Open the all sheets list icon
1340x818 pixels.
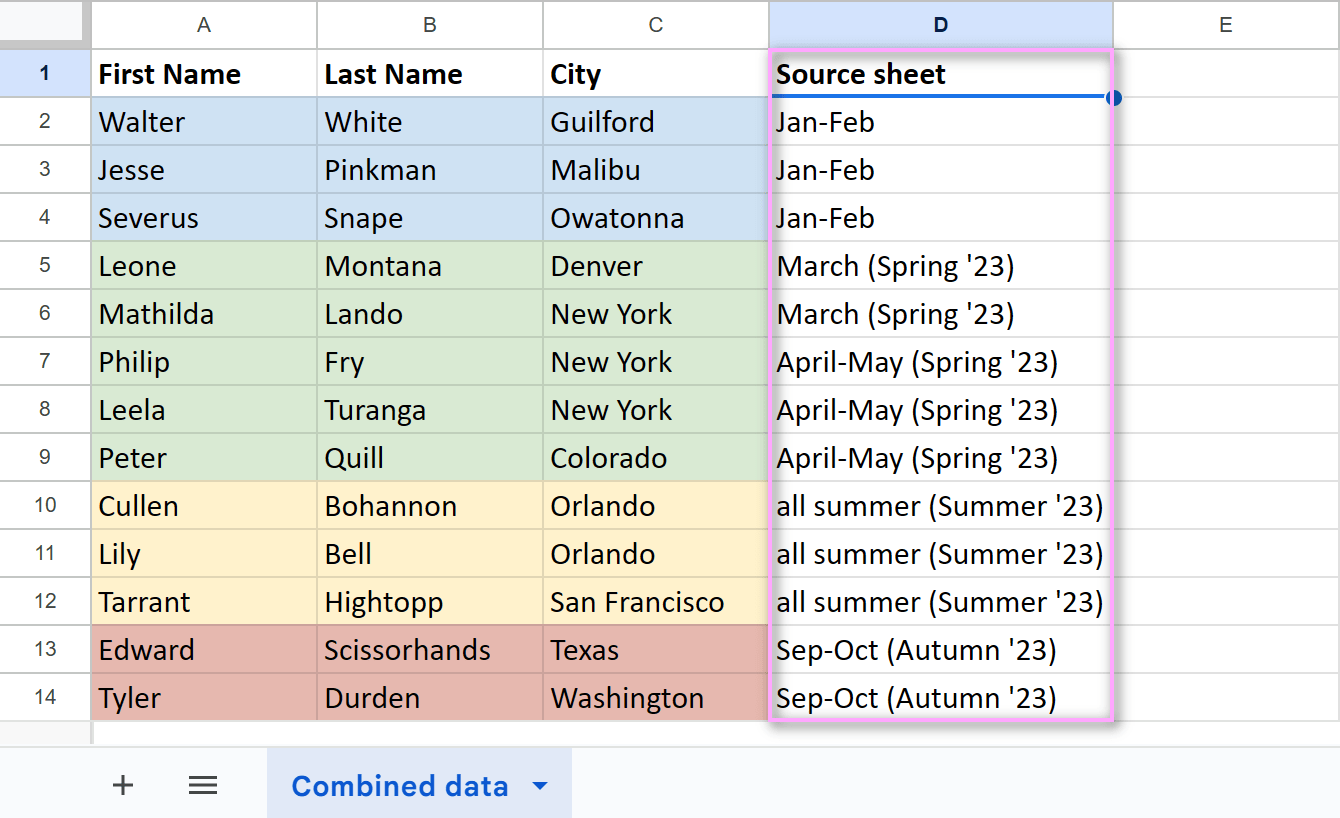[x=203, y=785]
